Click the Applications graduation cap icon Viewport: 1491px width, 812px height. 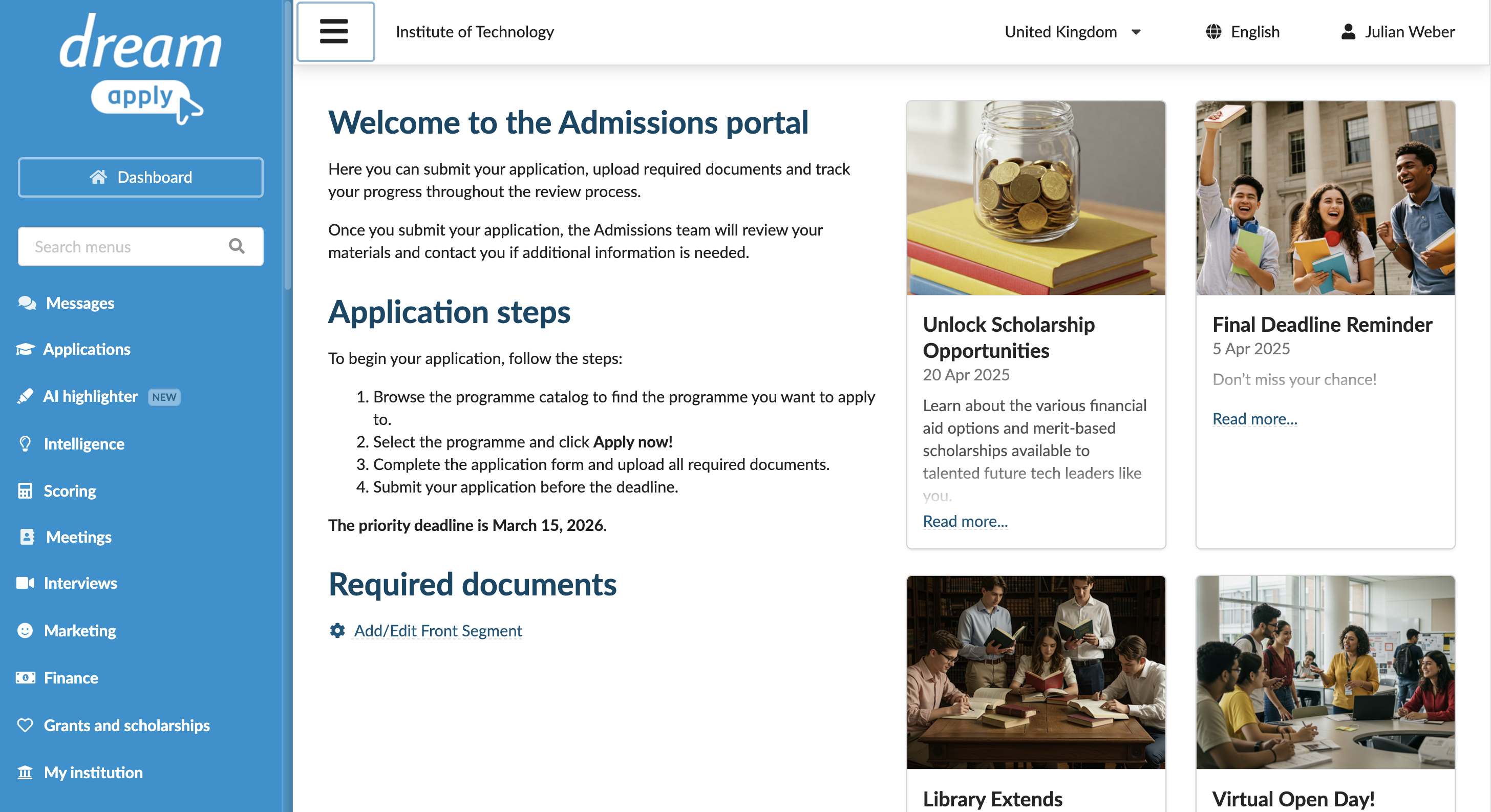(x=25, y=349)
